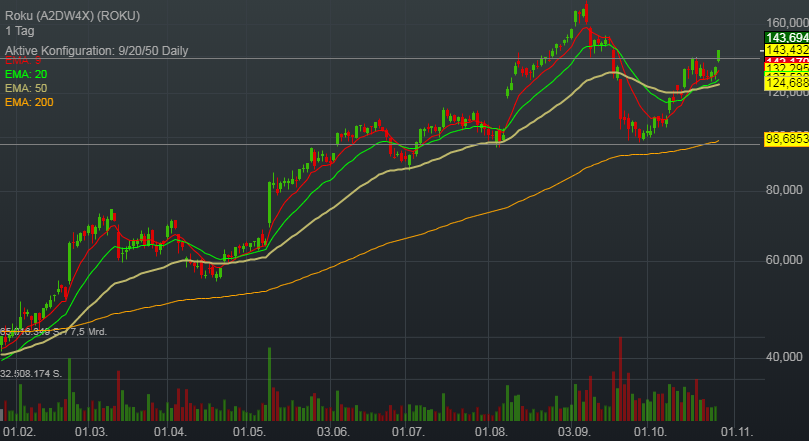Screen dimensions: 809x441
Task: Click the green 143,694 current price tag
Action: point(785,37)
